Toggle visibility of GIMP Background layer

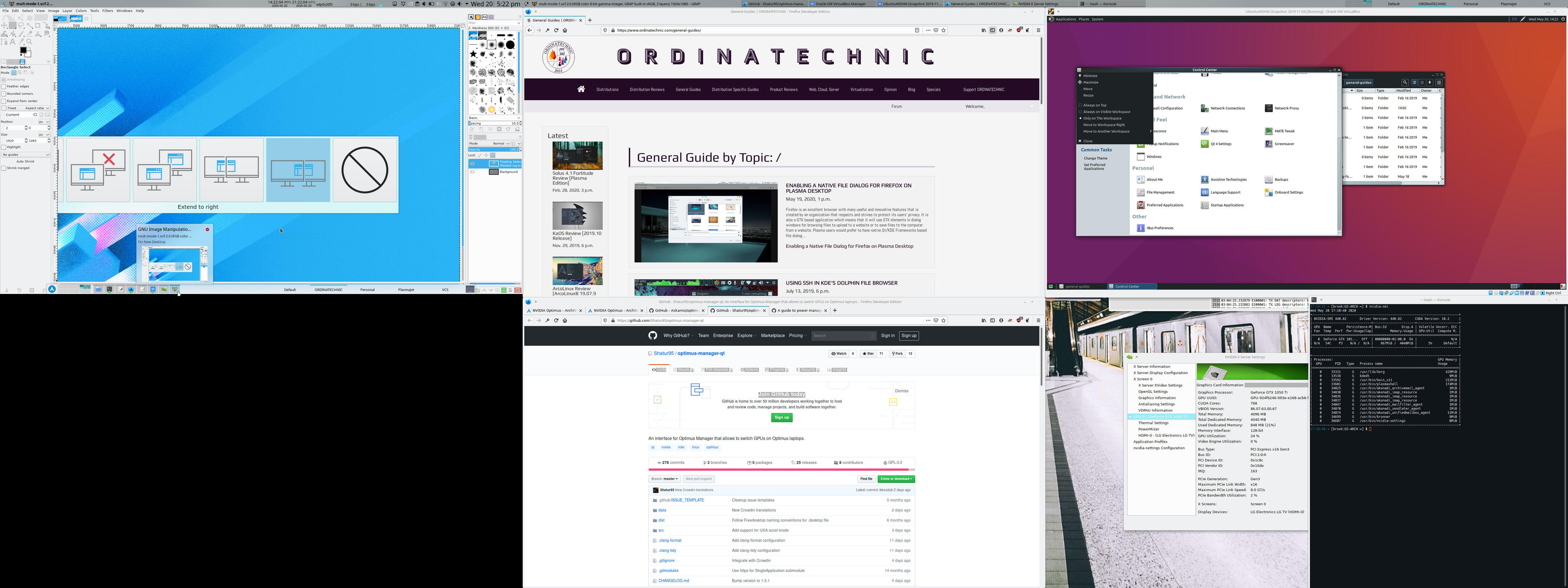[472, 172]
